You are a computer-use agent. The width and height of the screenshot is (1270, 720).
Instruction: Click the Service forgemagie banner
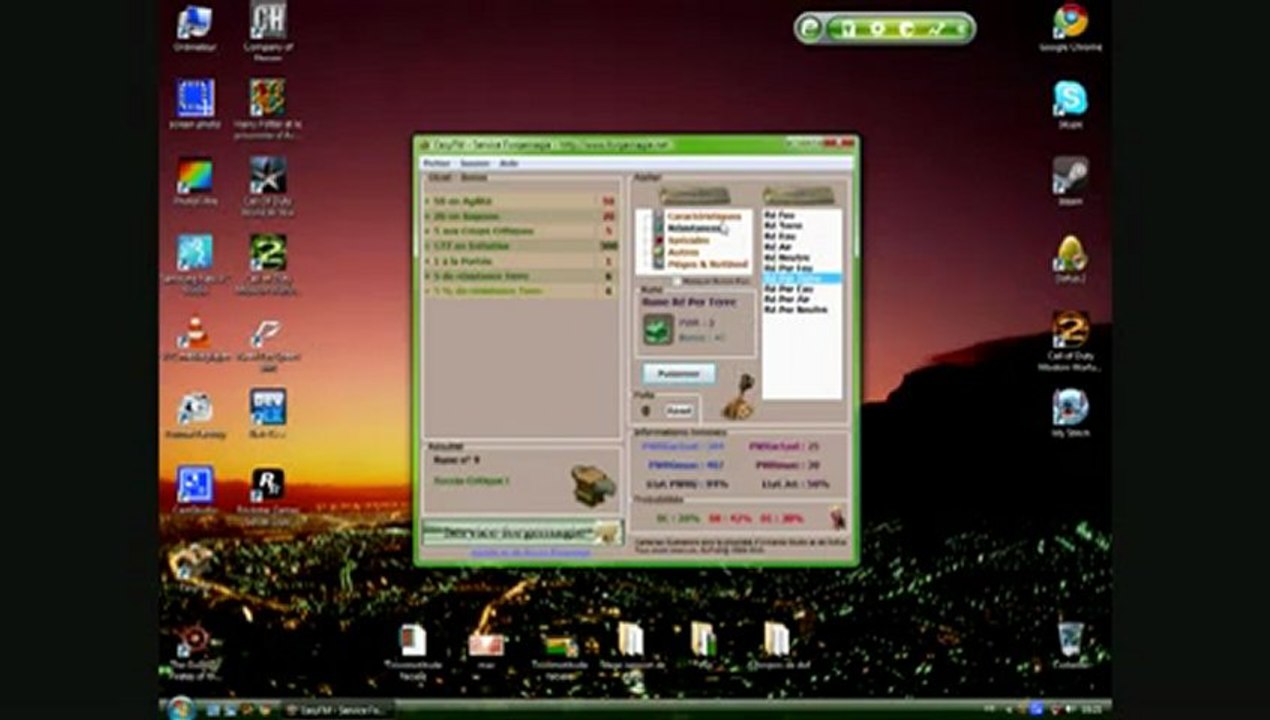(x=522, y=532)
